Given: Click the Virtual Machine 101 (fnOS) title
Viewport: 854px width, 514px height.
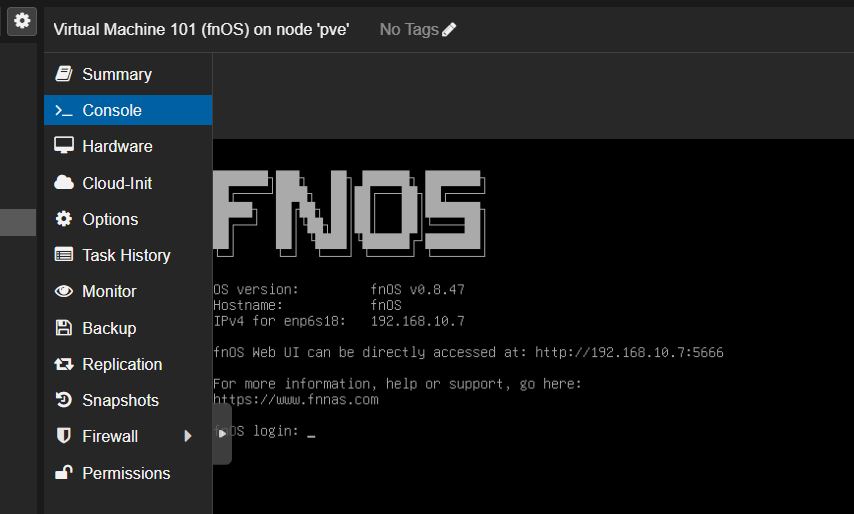Looking at the screenshot, I should click(201, 29).
